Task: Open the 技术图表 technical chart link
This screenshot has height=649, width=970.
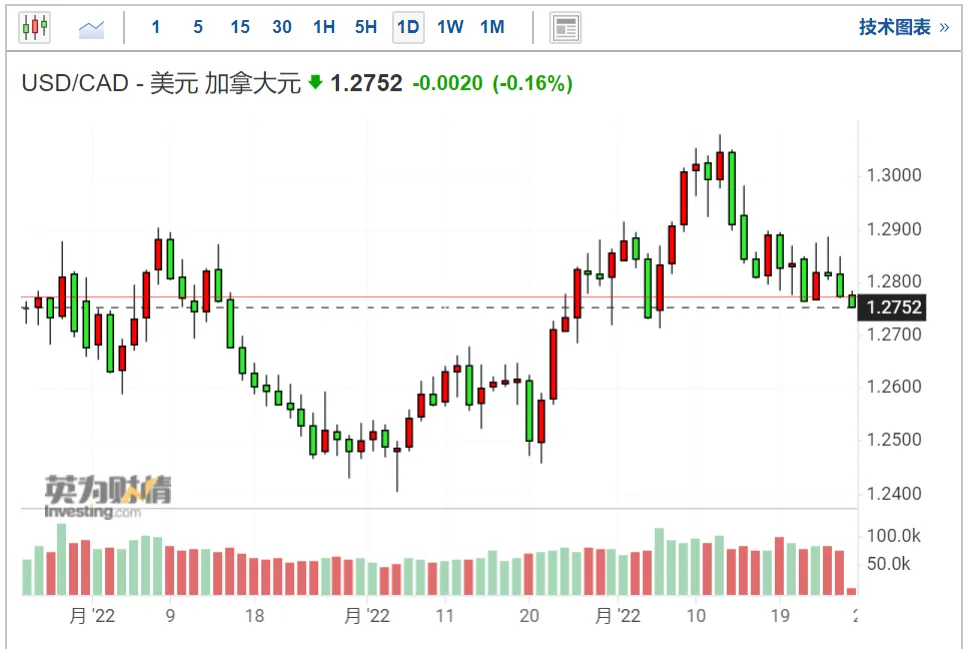Action: pos(903,27)
